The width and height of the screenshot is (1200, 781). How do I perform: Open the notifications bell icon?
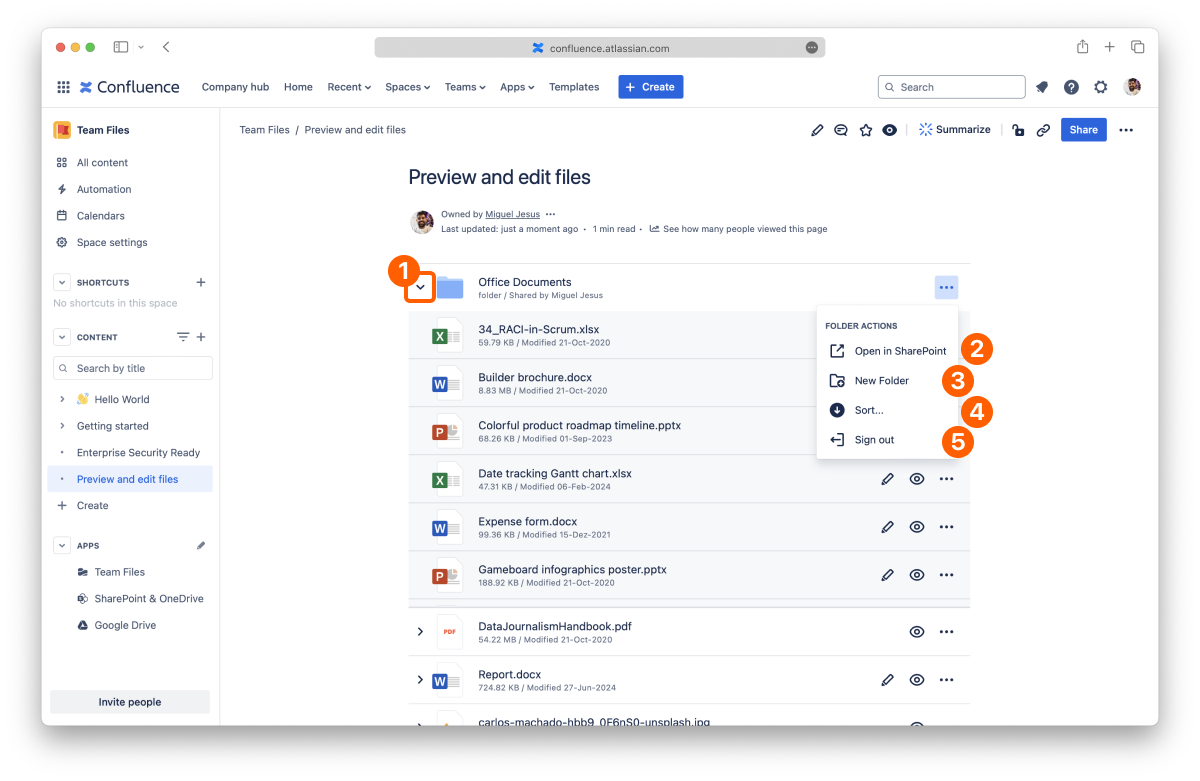click(1042, 87)
